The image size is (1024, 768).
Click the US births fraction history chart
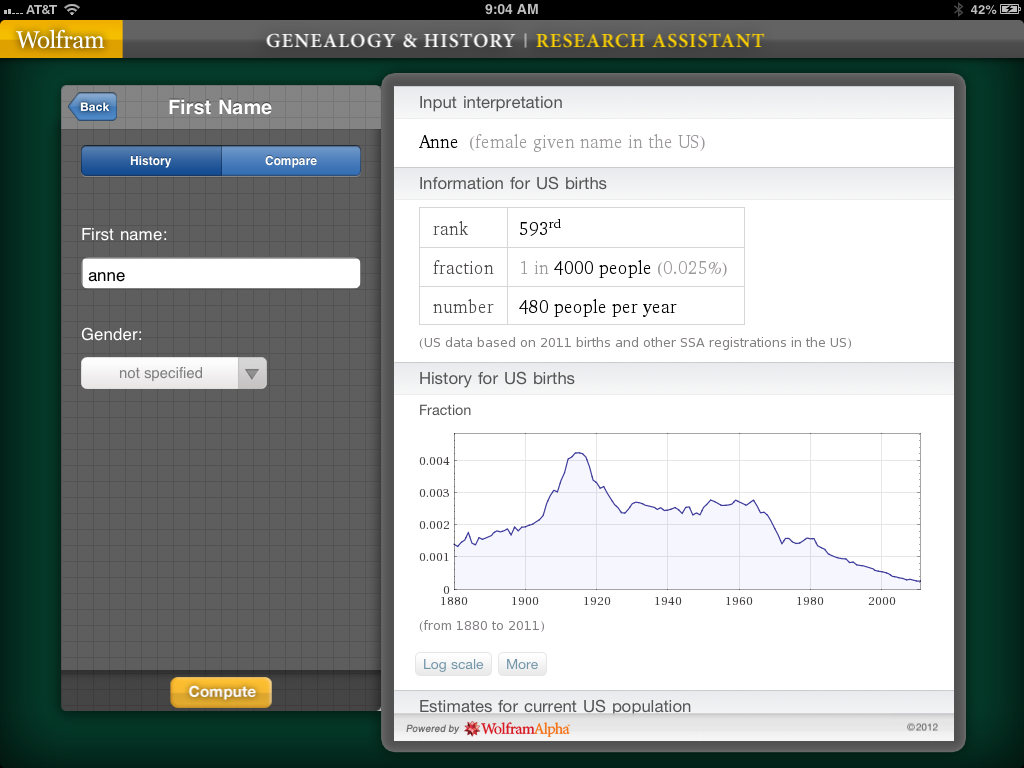pyautogui.click(x=686, y=512)
